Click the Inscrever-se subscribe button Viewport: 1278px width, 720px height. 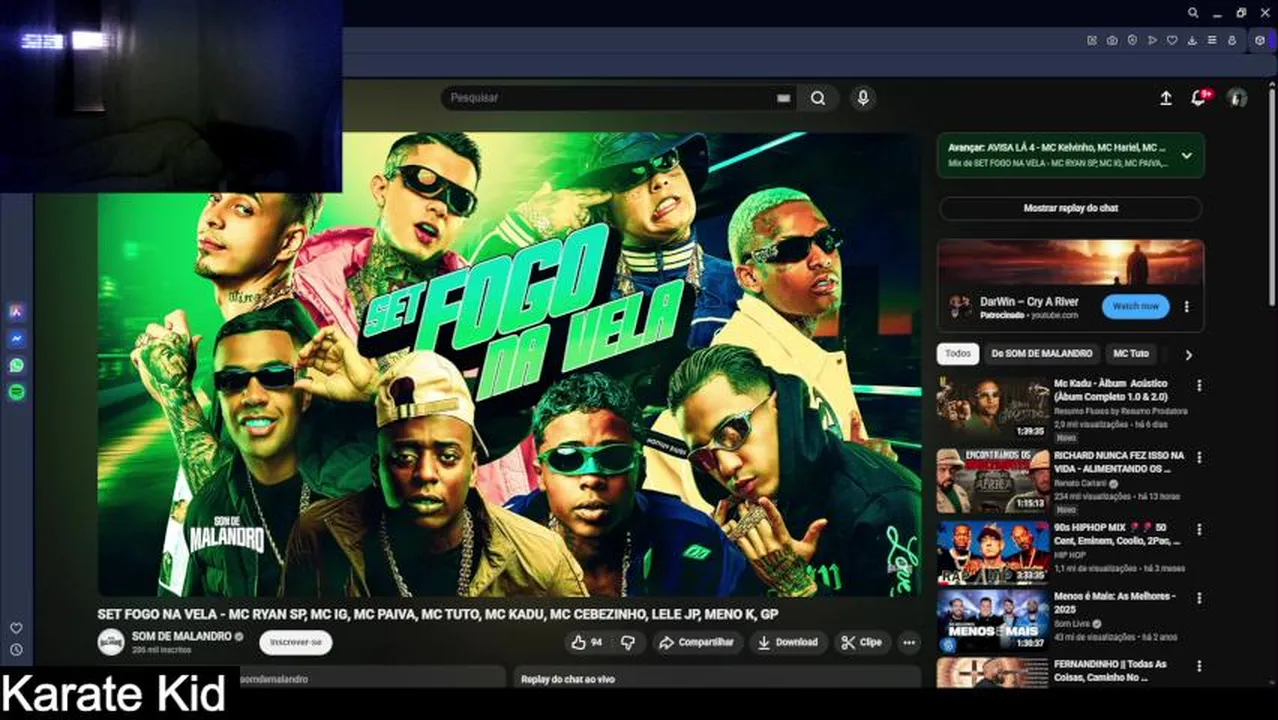click(x=295, y=642)
